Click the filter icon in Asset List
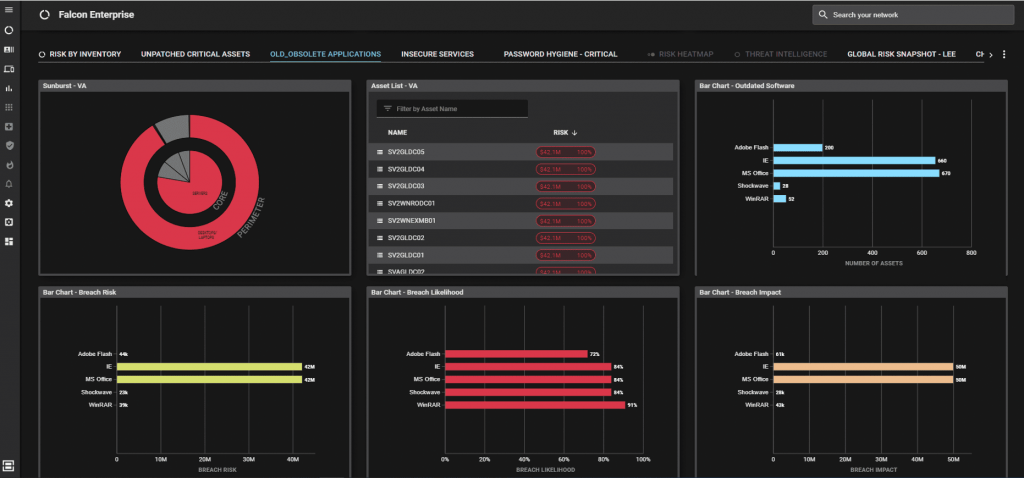 [x=387, y=108]
